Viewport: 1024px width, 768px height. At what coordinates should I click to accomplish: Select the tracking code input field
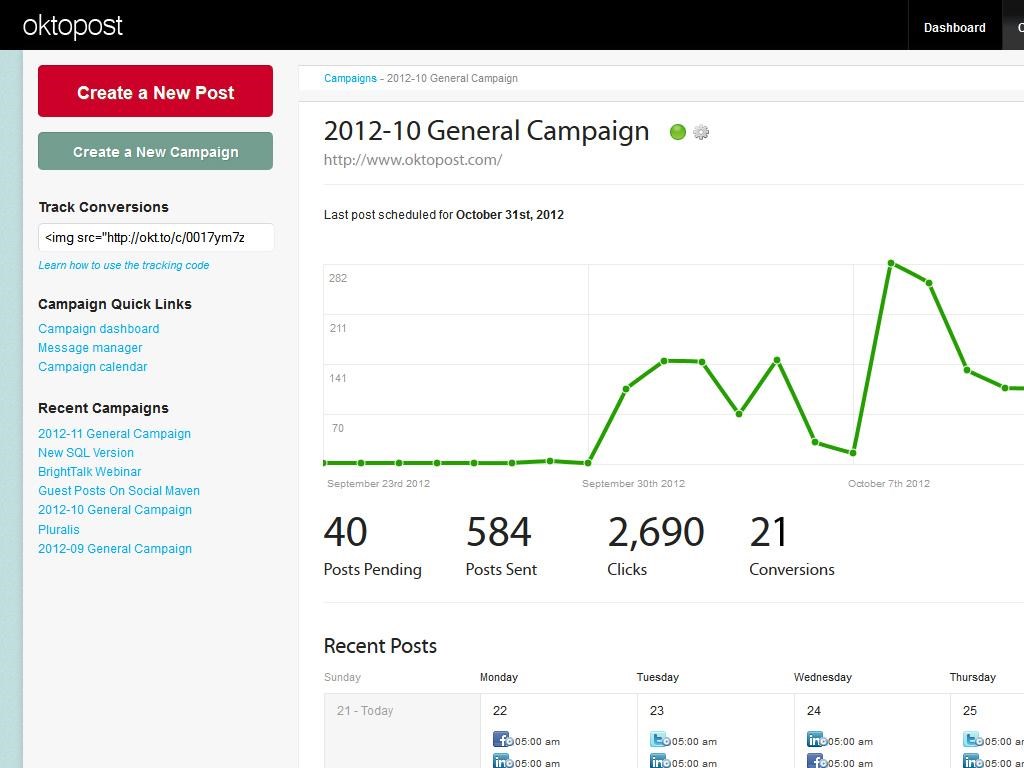point(156,238)
